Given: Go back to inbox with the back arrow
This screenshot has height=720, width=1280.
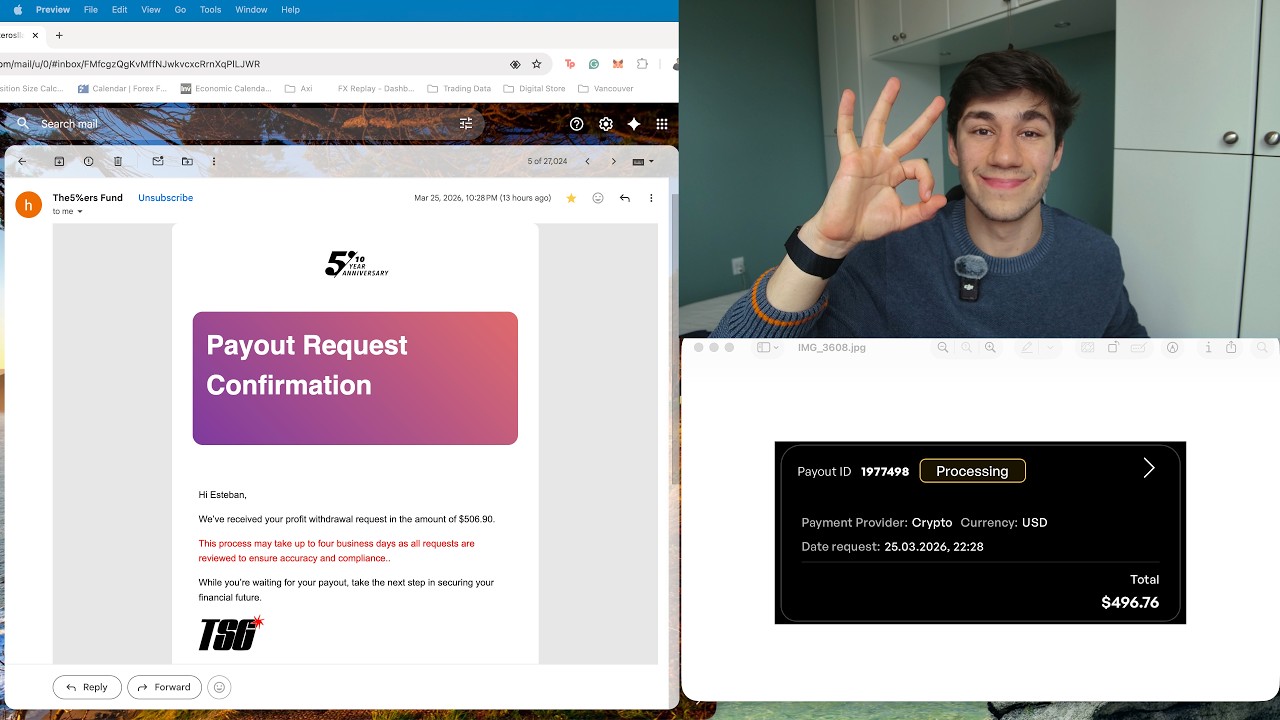Looking at the screenshot, I should pos(22,161).
